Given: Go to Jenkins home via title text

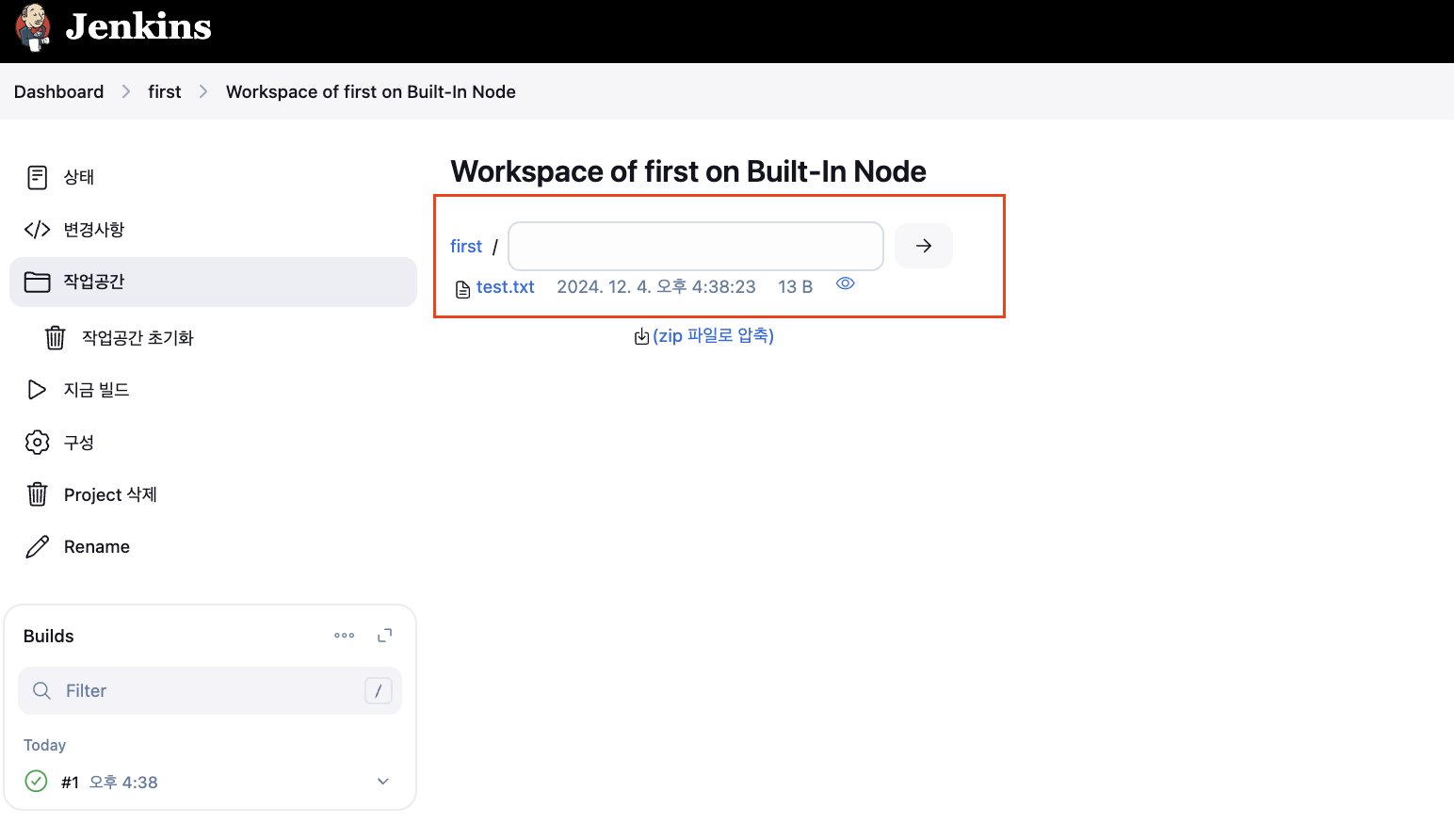Looking at the screenshot, I should click(138, 26).
